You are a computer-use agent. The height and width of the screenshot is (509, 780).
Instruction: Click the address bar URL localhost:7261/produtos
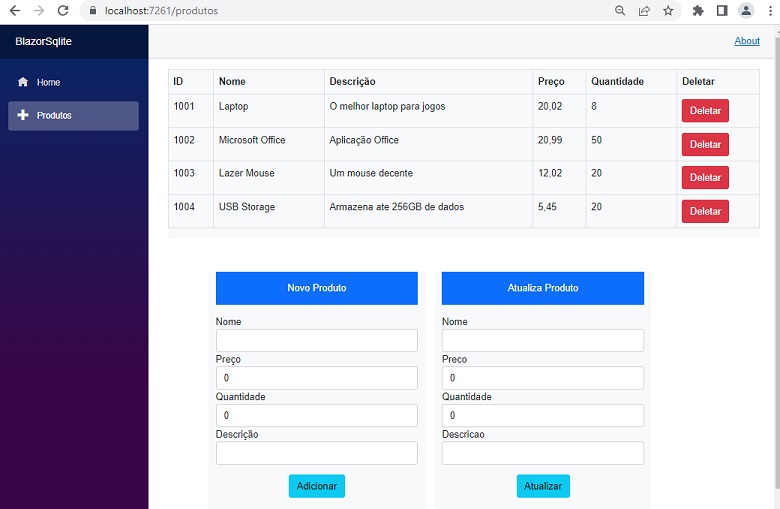pos(161,10)
